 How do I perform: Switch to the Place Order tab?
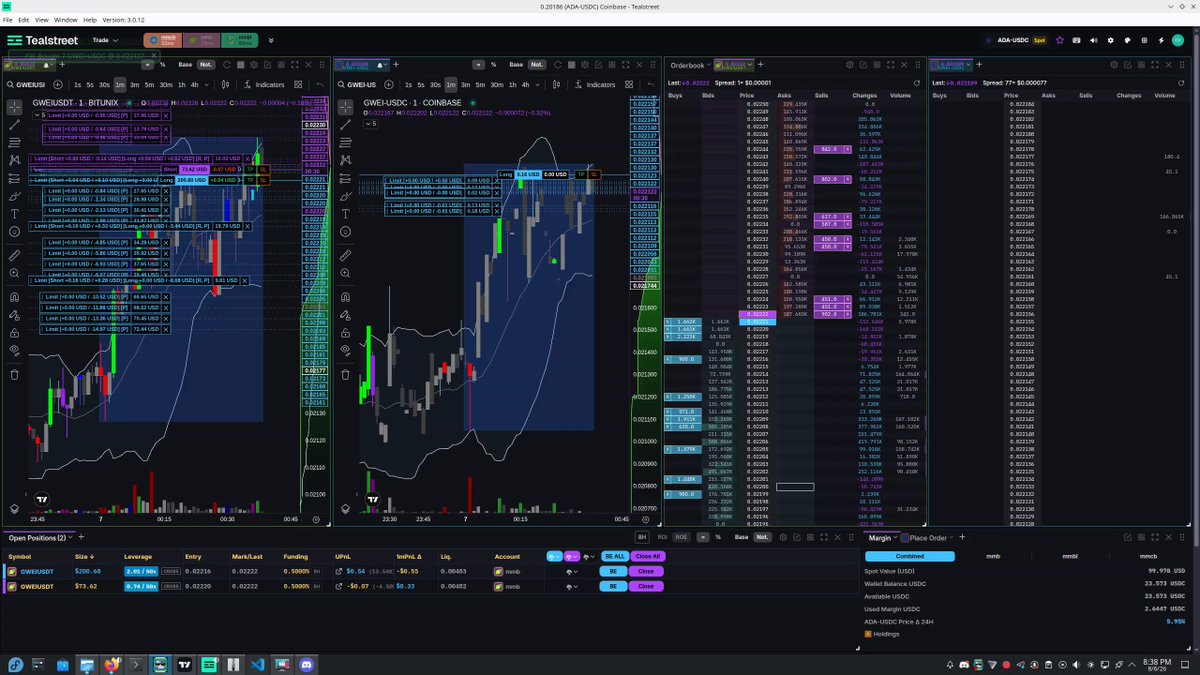tap(929, 537)
